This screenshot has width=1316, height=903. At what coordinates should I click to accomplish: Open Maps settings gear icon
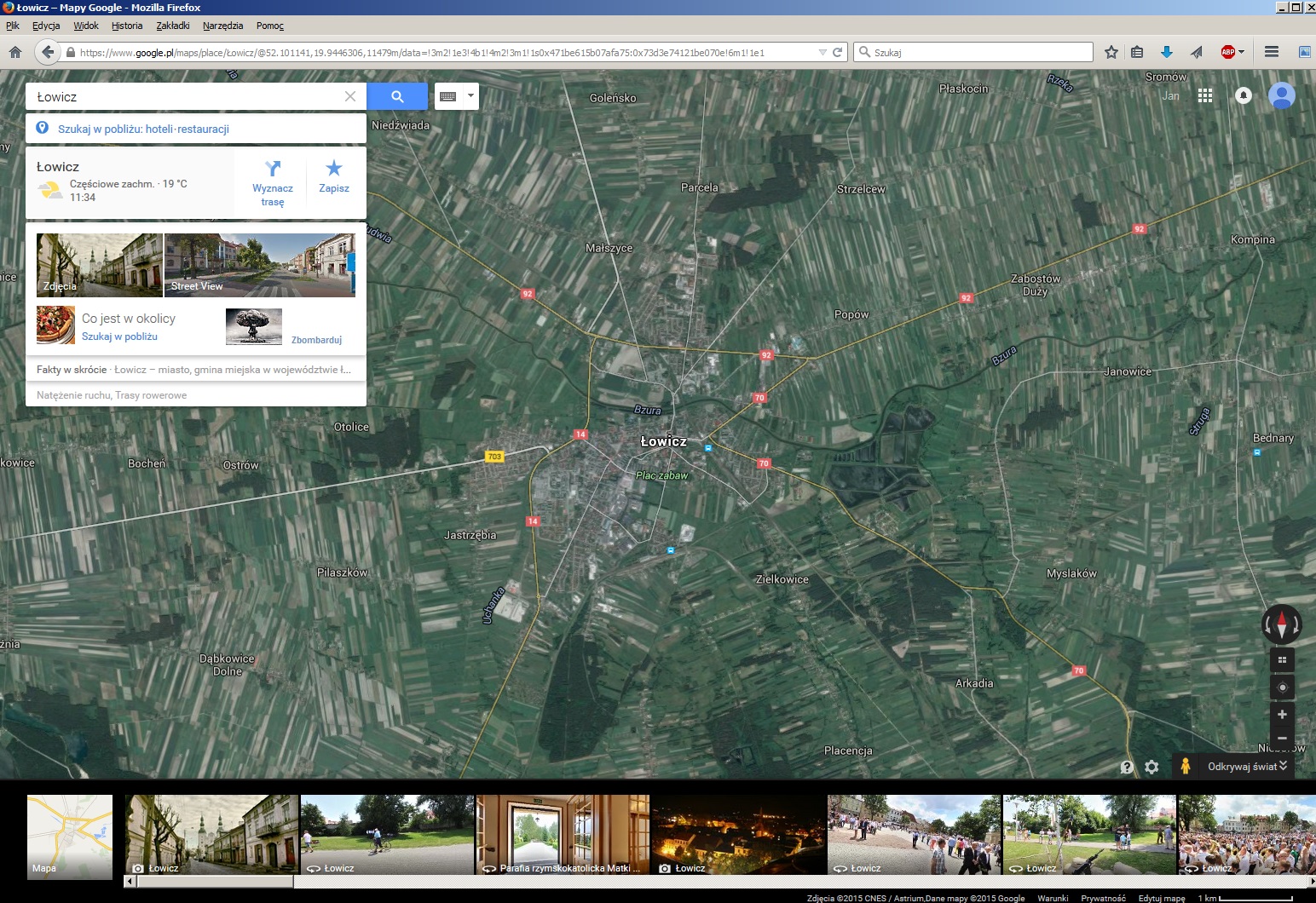coord(1151,767)
